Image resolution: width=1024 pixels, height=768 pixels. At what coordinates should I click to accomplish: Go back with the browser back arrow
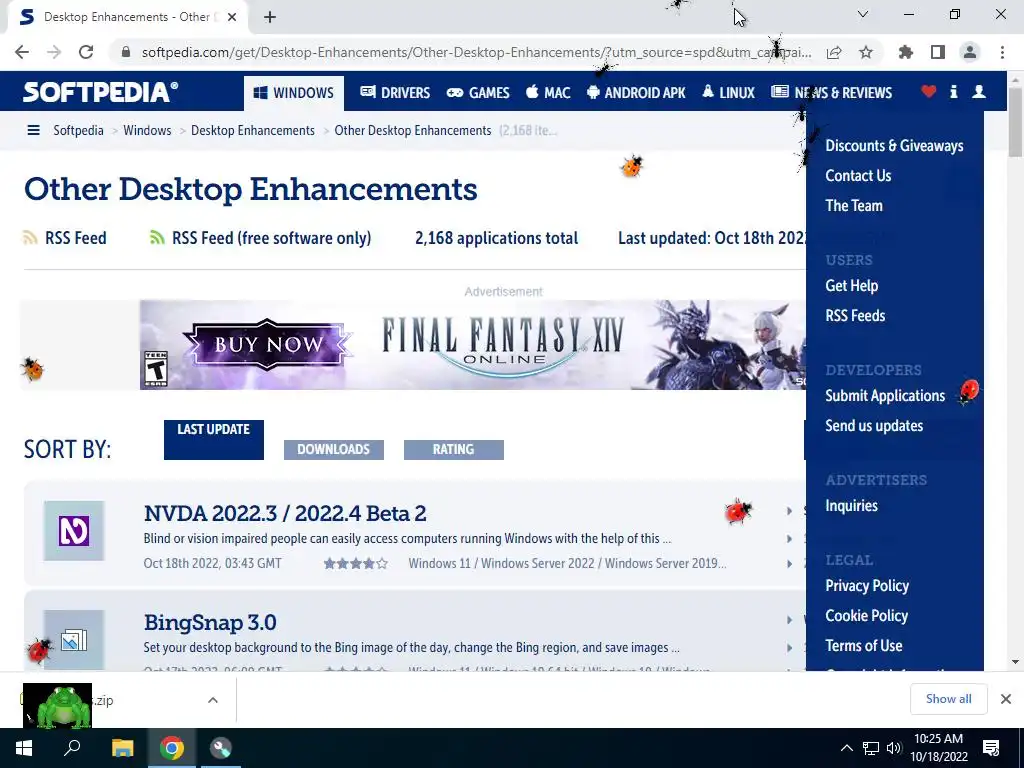(x=22, y=52)
